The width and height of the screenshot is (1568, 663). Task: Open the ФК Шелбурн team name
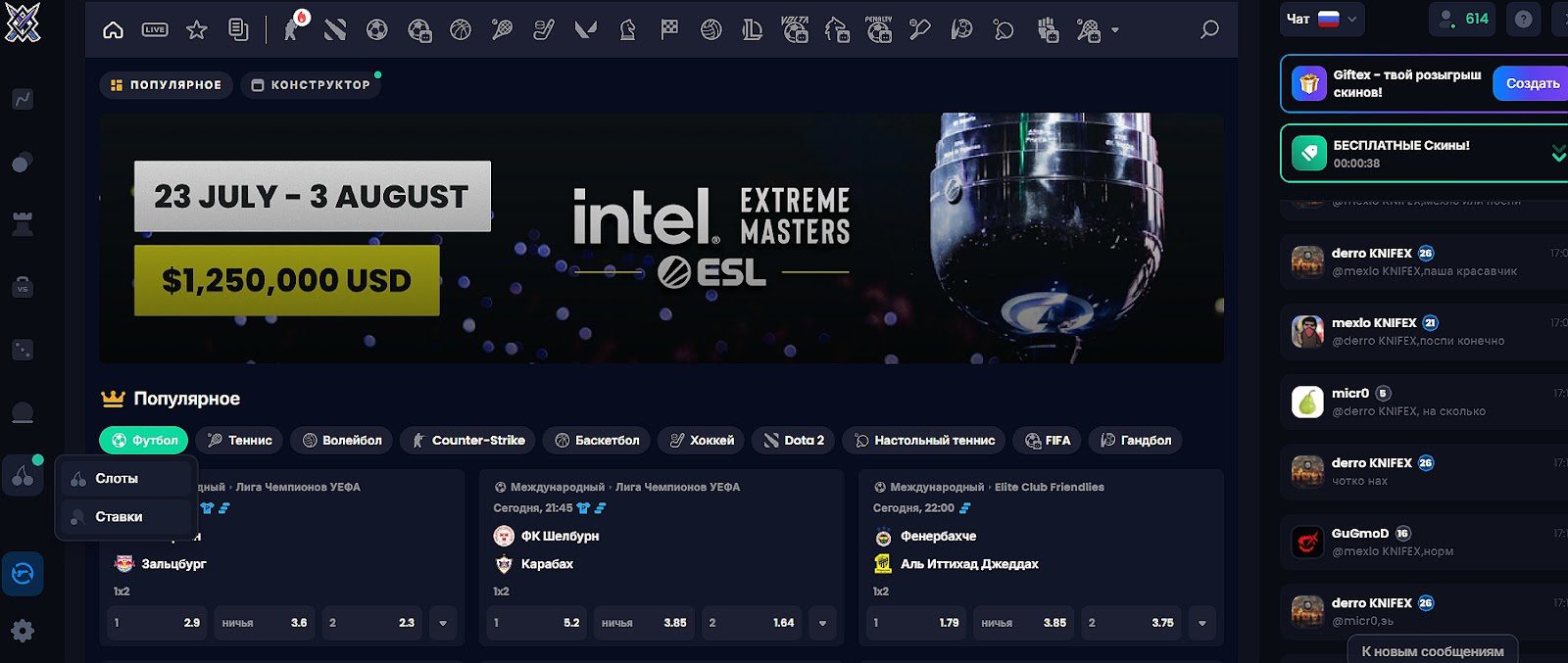click(x=560, y=537)
